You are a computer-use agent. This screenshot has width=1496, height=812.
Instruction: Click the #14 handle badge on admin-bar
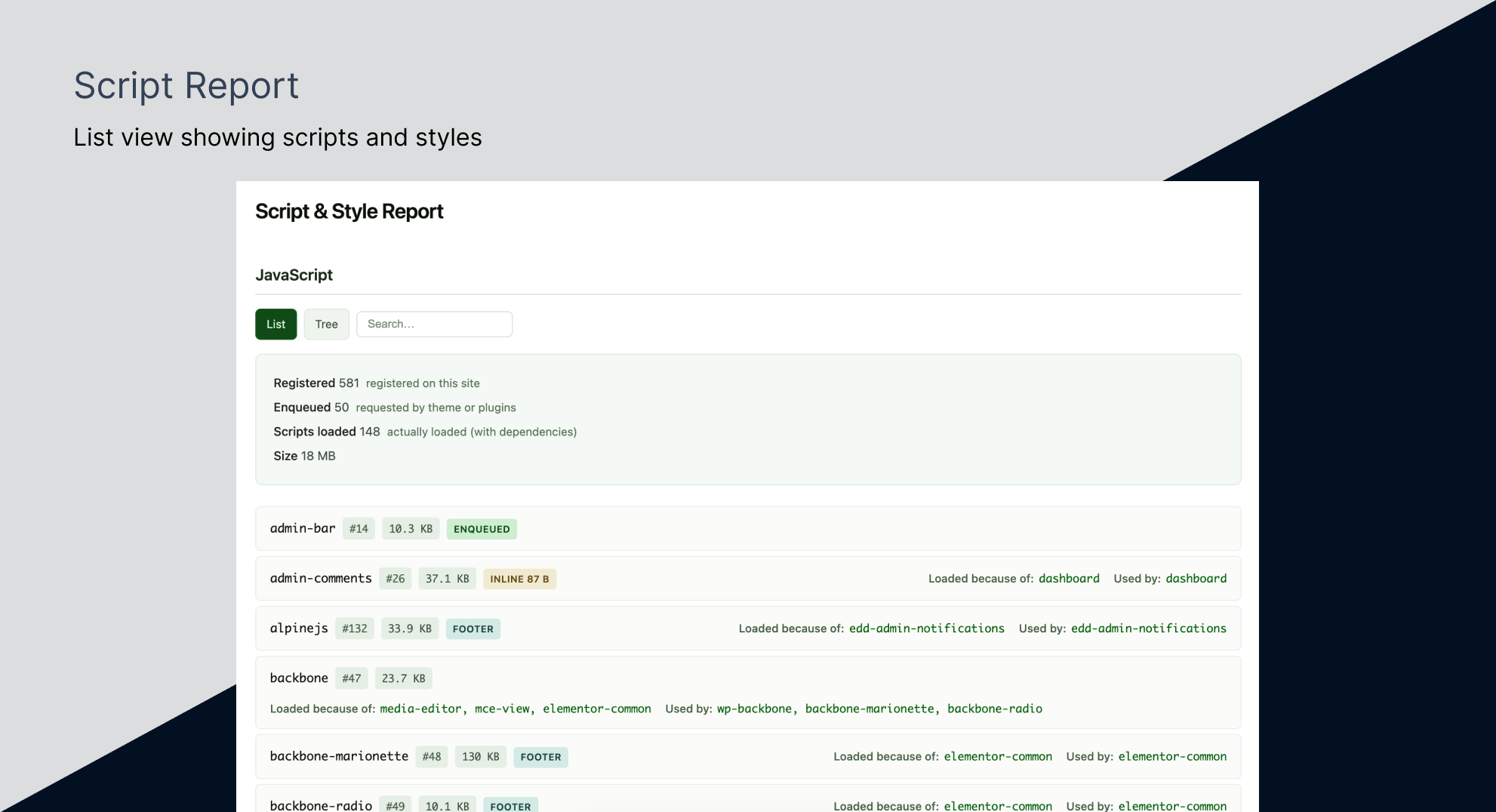point(359,528)
